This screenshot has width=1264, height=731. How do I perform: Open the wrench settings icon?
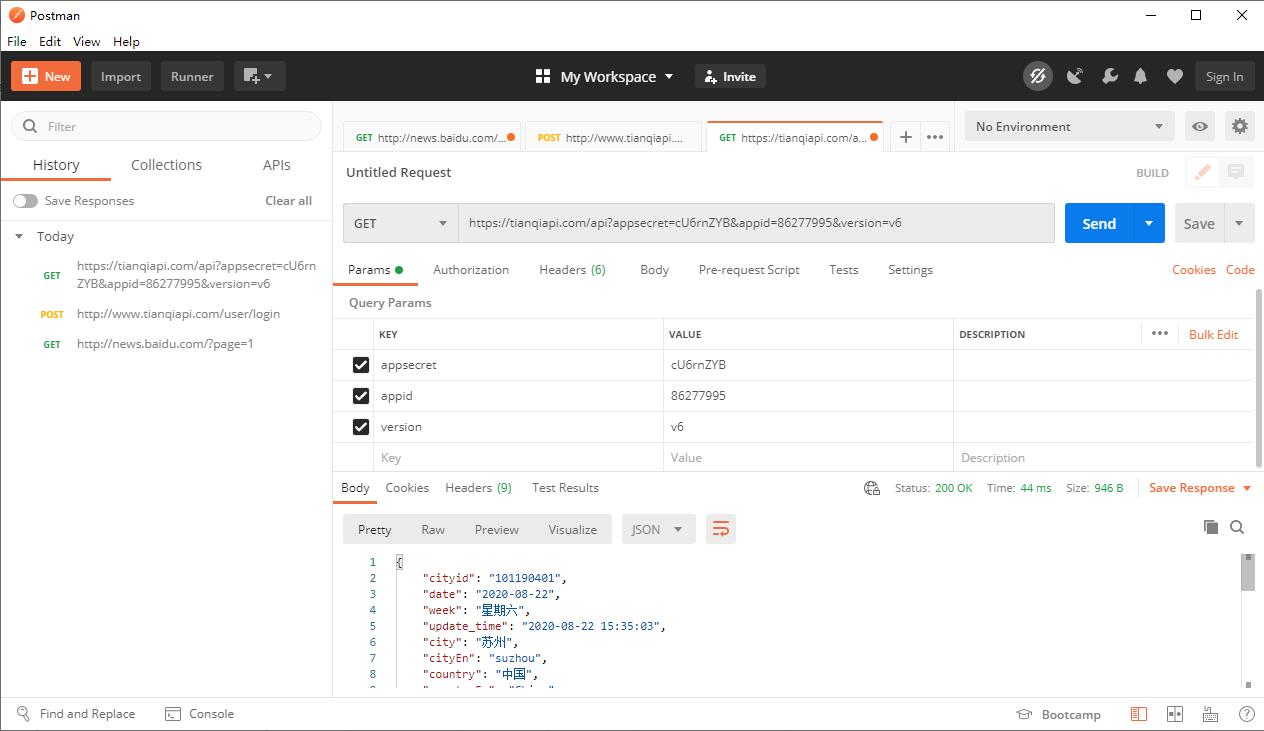pyautogui.click(x=1109, y=76)
